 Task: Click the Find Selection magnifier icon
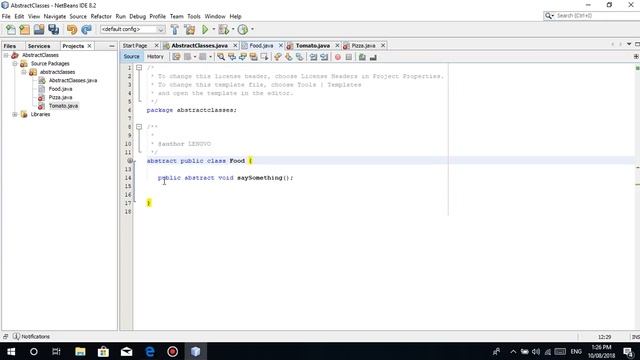tap(221, 57)
